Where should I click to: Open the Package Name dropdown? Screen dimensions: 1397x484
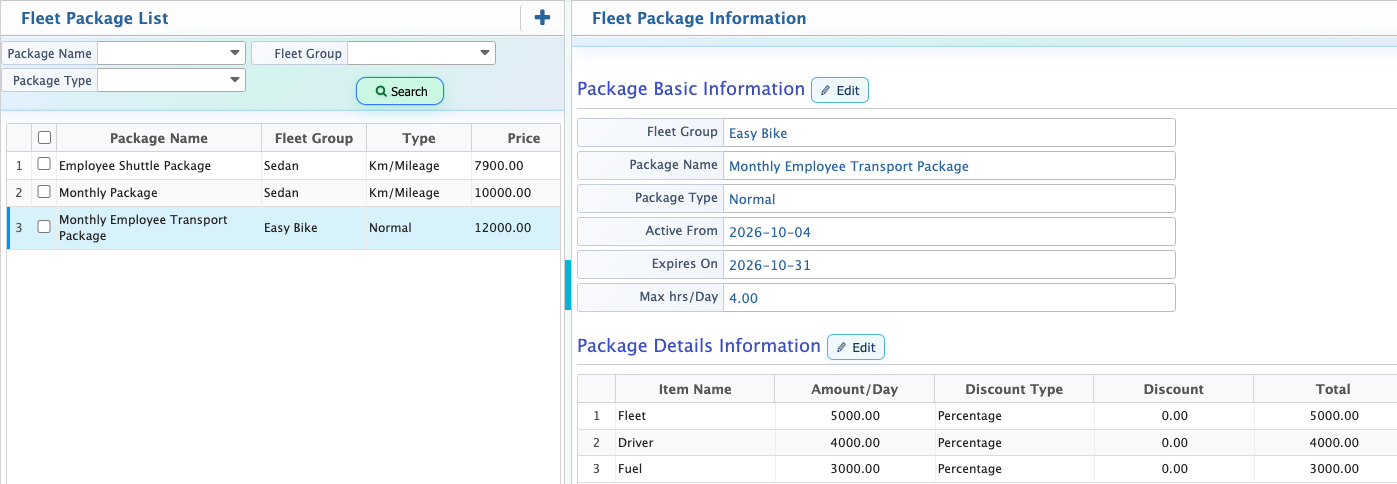click(171, 53)
